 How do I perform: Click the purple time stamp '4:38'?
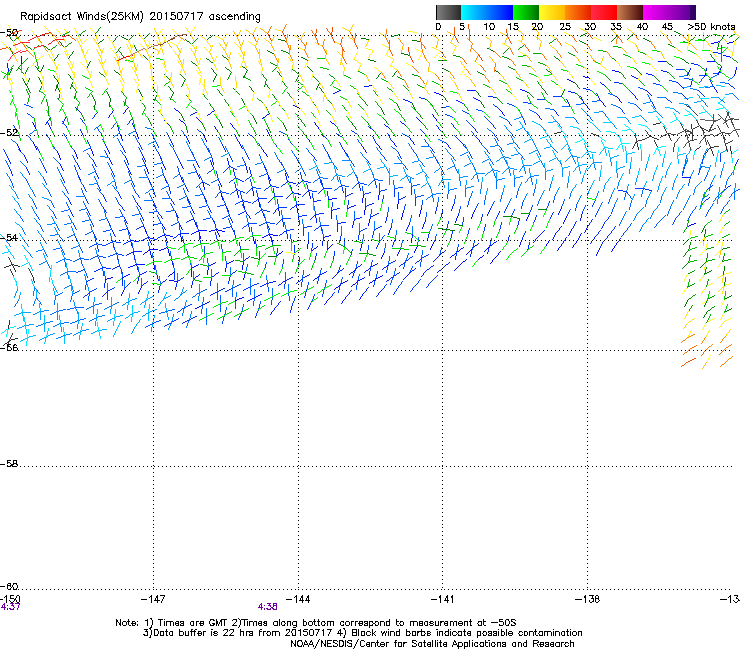267,607
